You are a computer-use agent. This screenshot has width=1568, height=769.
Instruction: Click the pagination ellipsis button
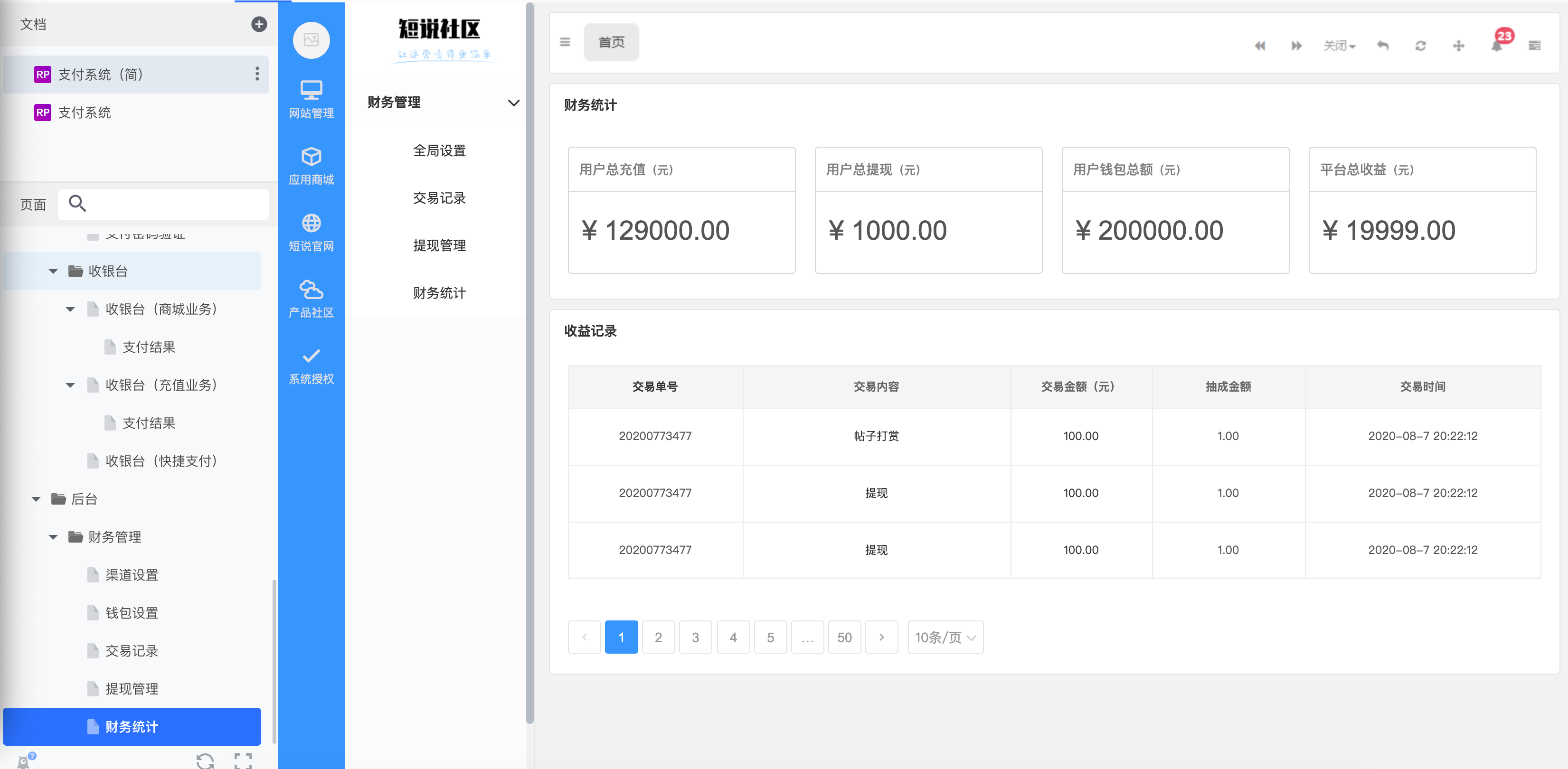tap(807, 637)
